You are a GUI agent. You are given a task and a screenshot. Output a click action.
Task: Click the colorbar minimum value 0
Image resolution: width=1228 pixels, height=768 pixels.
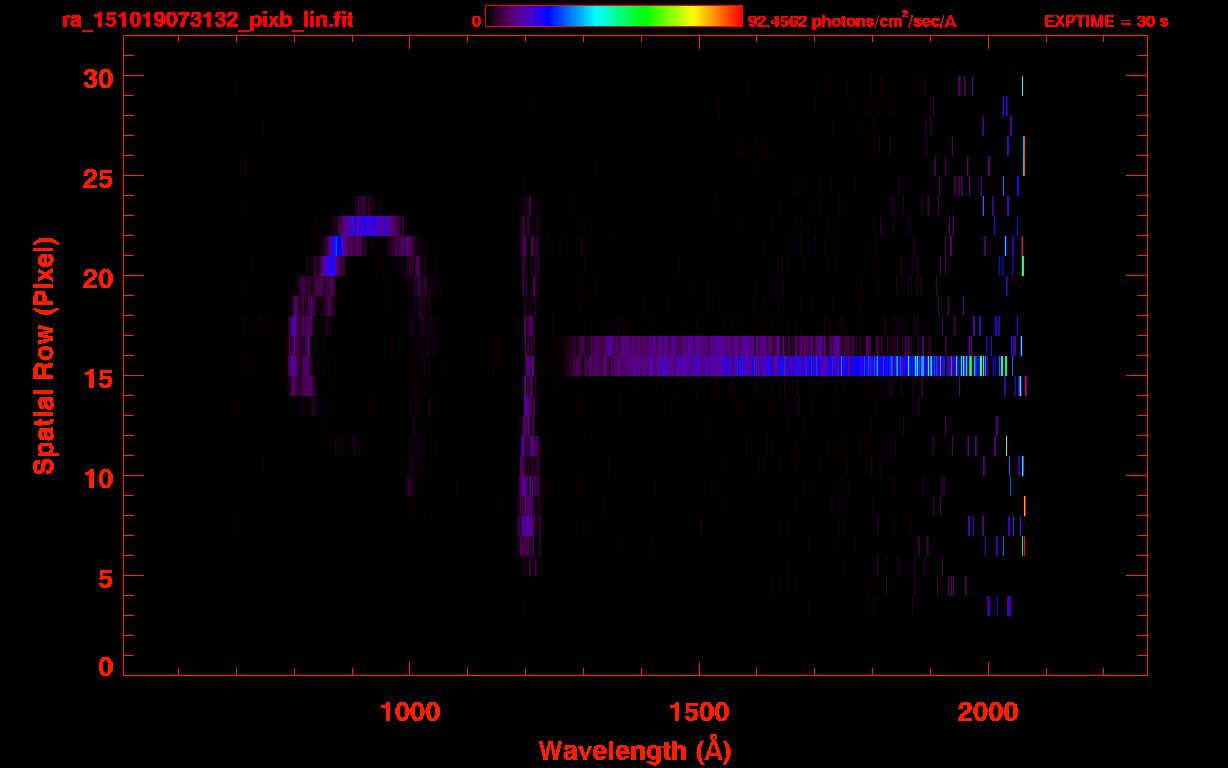pyautogui.click(x=476, y=21)
